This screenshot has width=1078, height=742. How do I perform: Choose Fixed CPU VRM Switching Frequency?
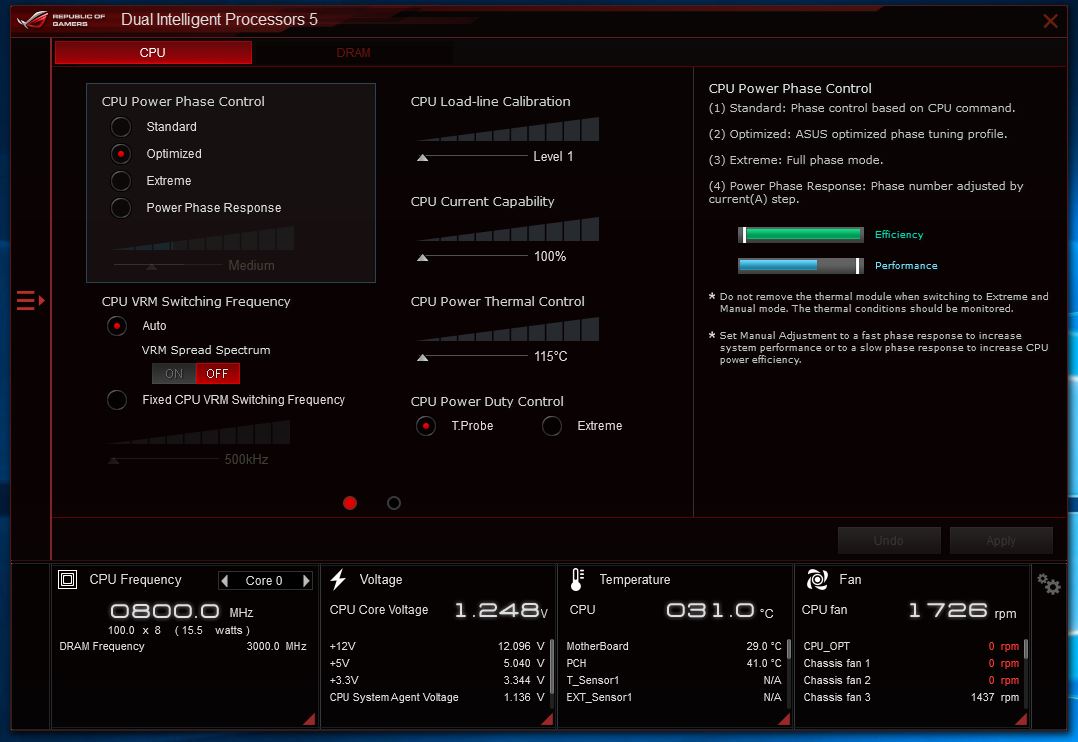118,400
